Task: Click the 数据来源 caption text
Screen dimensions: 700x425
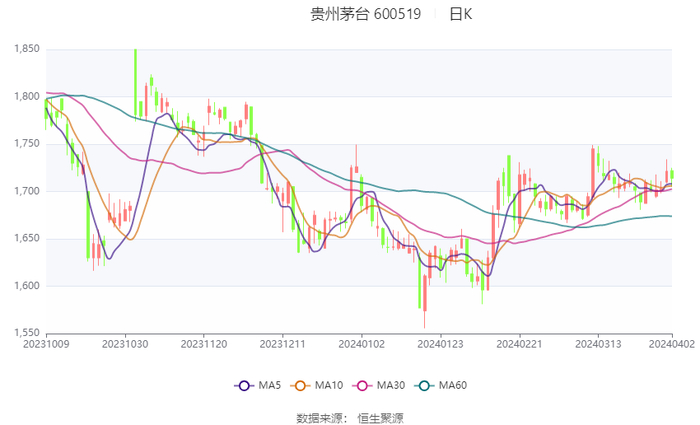Action: 320,417
